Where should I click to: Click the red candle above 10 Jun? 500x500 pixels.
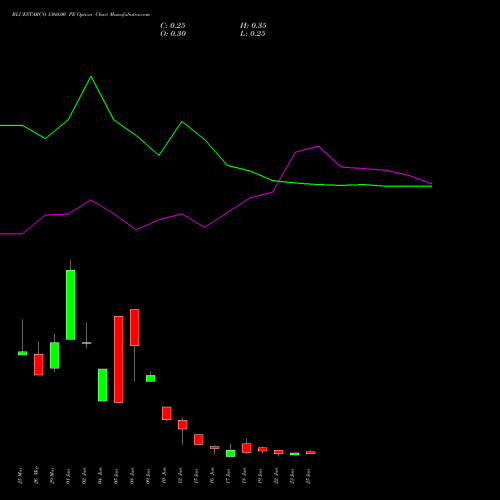coord(167,413)
